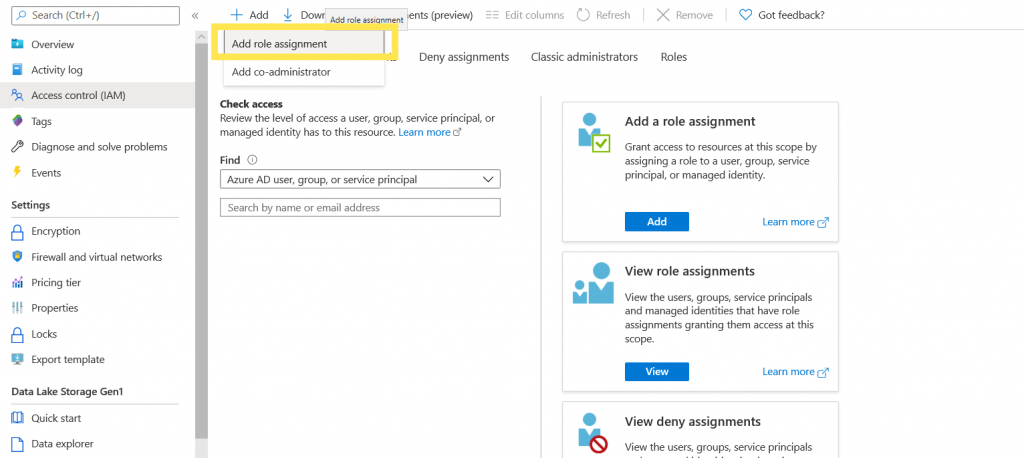
Task: Select Add role assignment from the menu
Action: tap(304, 44)
